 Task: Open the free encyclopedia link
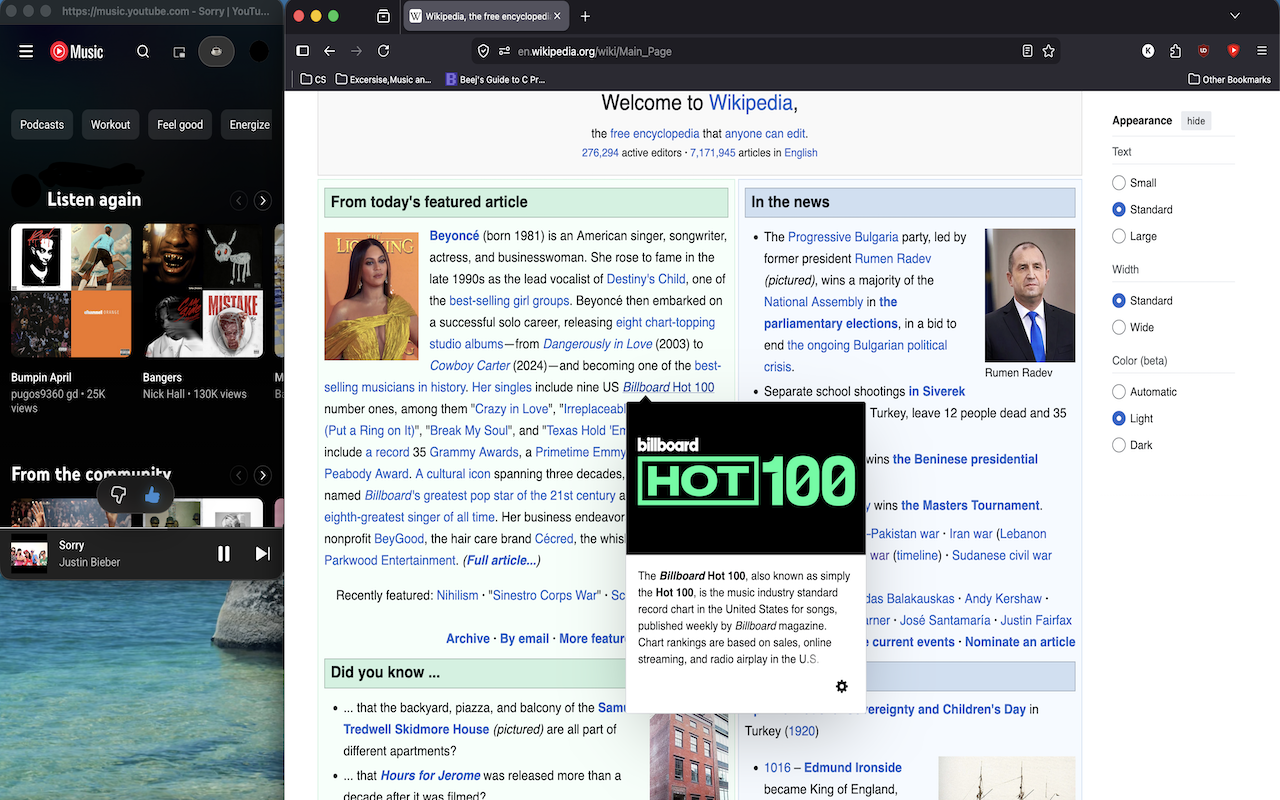pos(655,133)
